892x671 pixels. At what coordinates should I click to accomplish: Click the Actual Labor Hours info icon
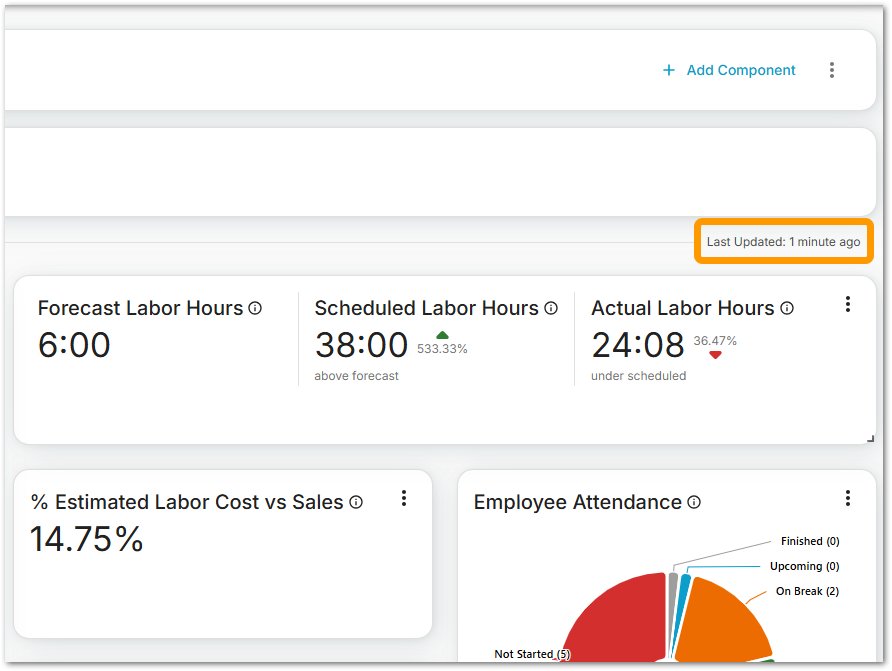click(787, 308)
